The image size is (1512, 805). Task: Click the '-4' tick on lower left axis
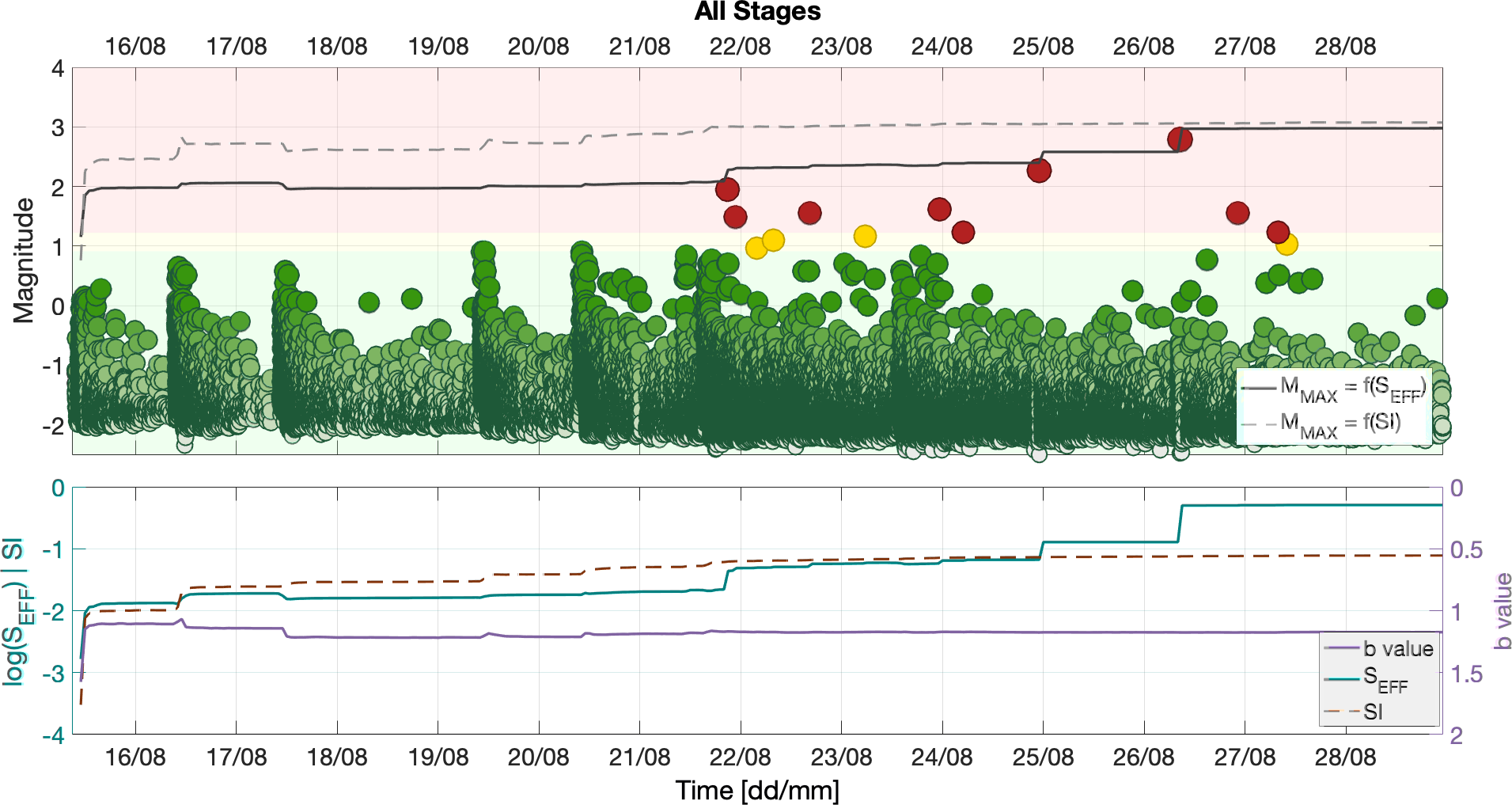55,735
